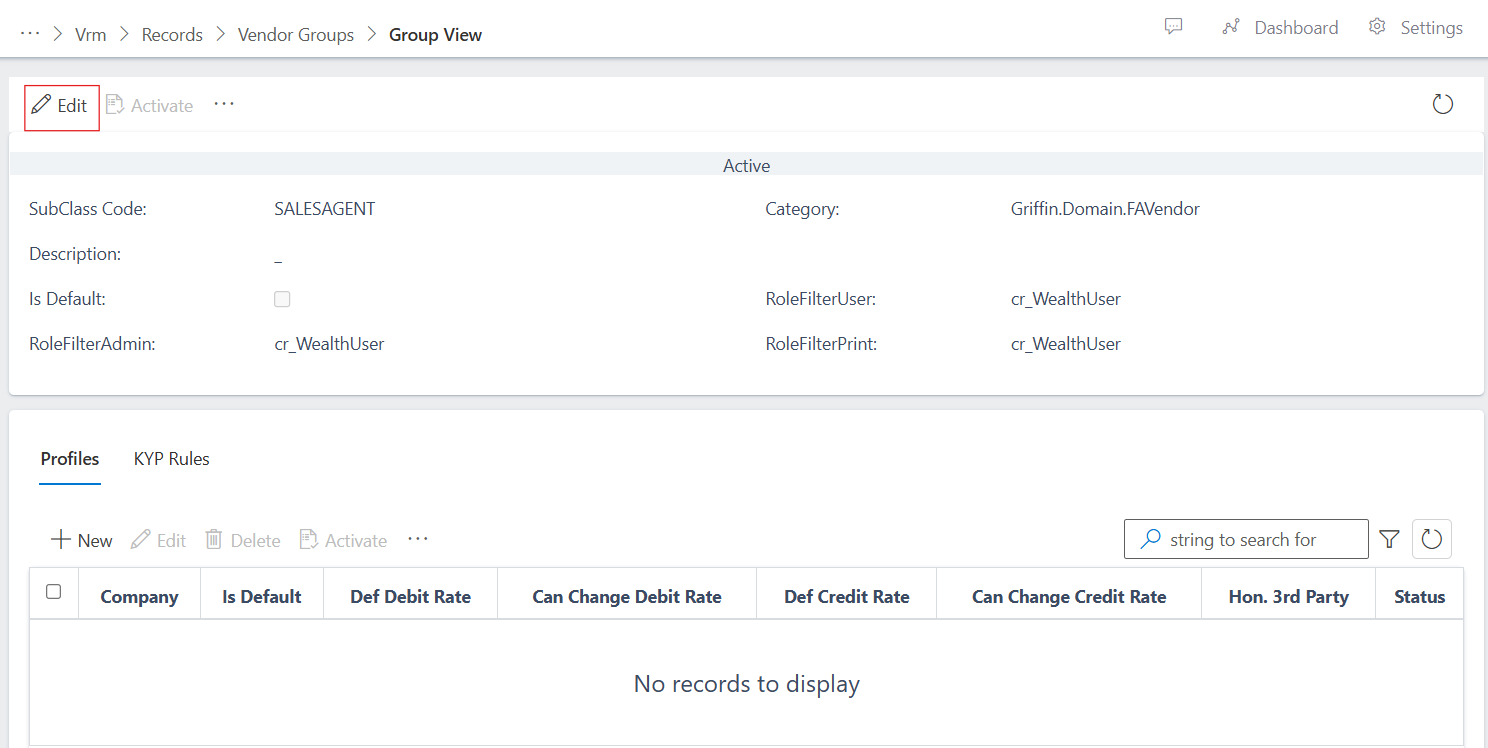The width and height of the screenshot is (1488, 748).
Task: Click the SALESAGENT subclass code value
Action: click(x=325, y=209)
